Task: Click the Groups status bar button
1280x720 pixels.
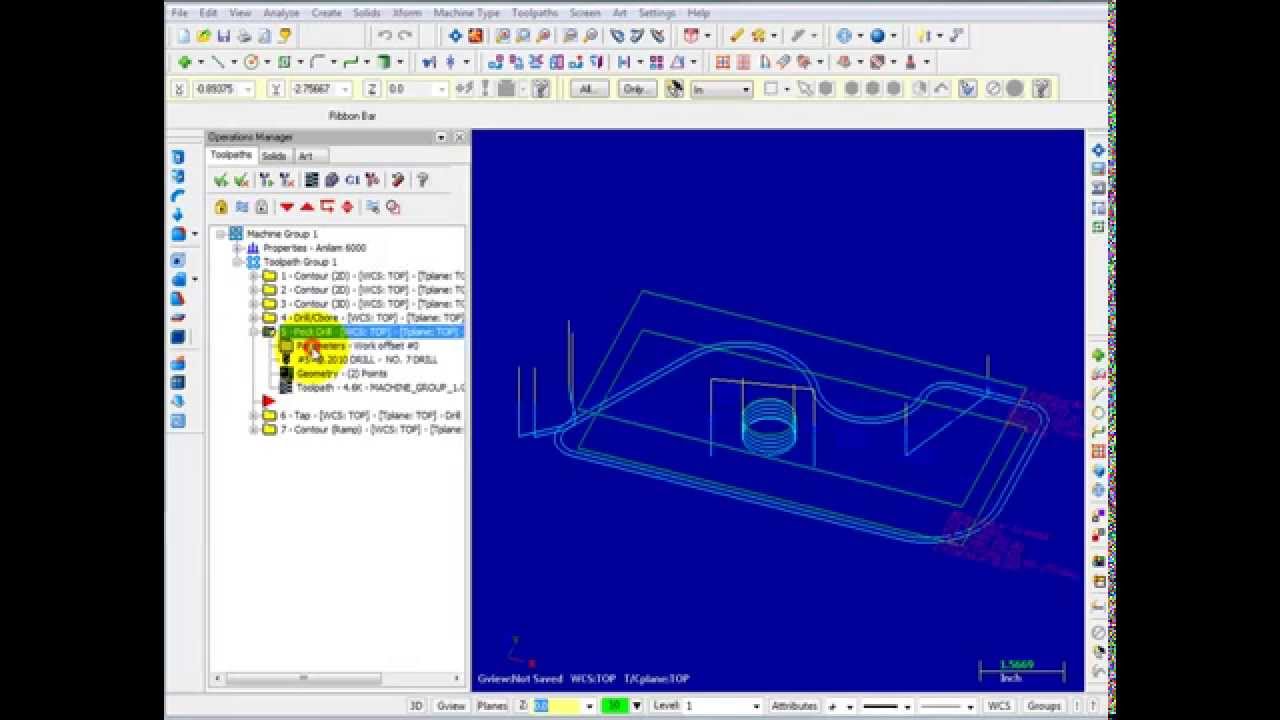Action: (x=1044, y=706)
